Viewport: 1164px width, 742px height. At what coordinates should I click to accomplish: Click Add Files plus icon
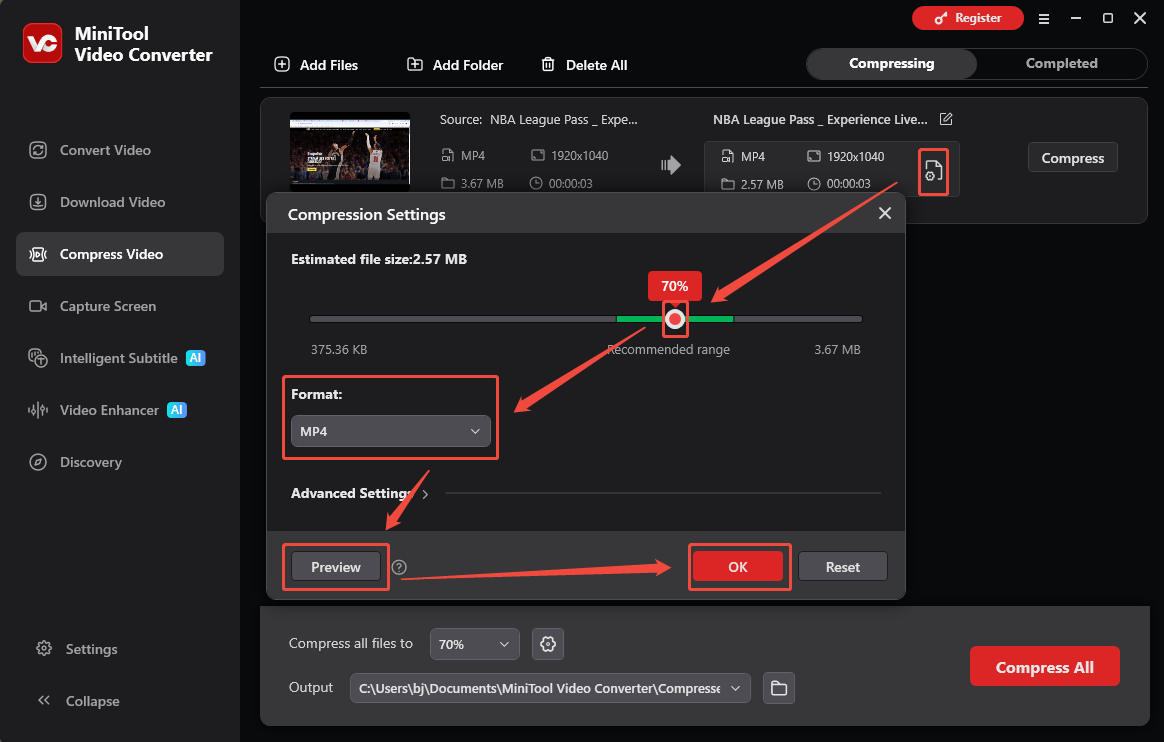coord(282,65)
